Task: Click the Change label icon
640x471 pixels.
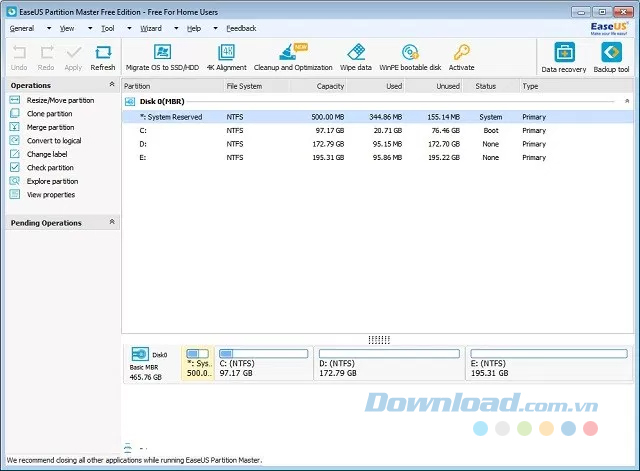Action: click(15, 154)
